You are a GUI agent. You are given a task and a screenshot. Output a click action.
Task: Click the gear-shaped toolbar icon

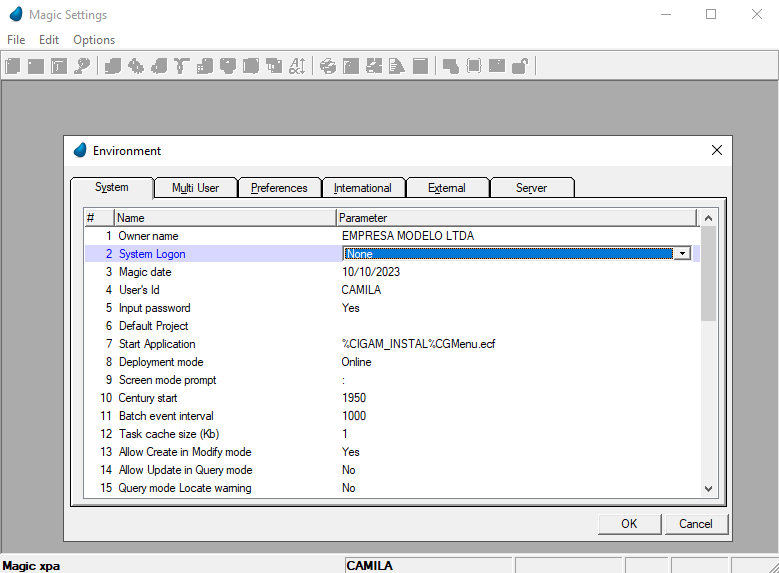point(136,66)
